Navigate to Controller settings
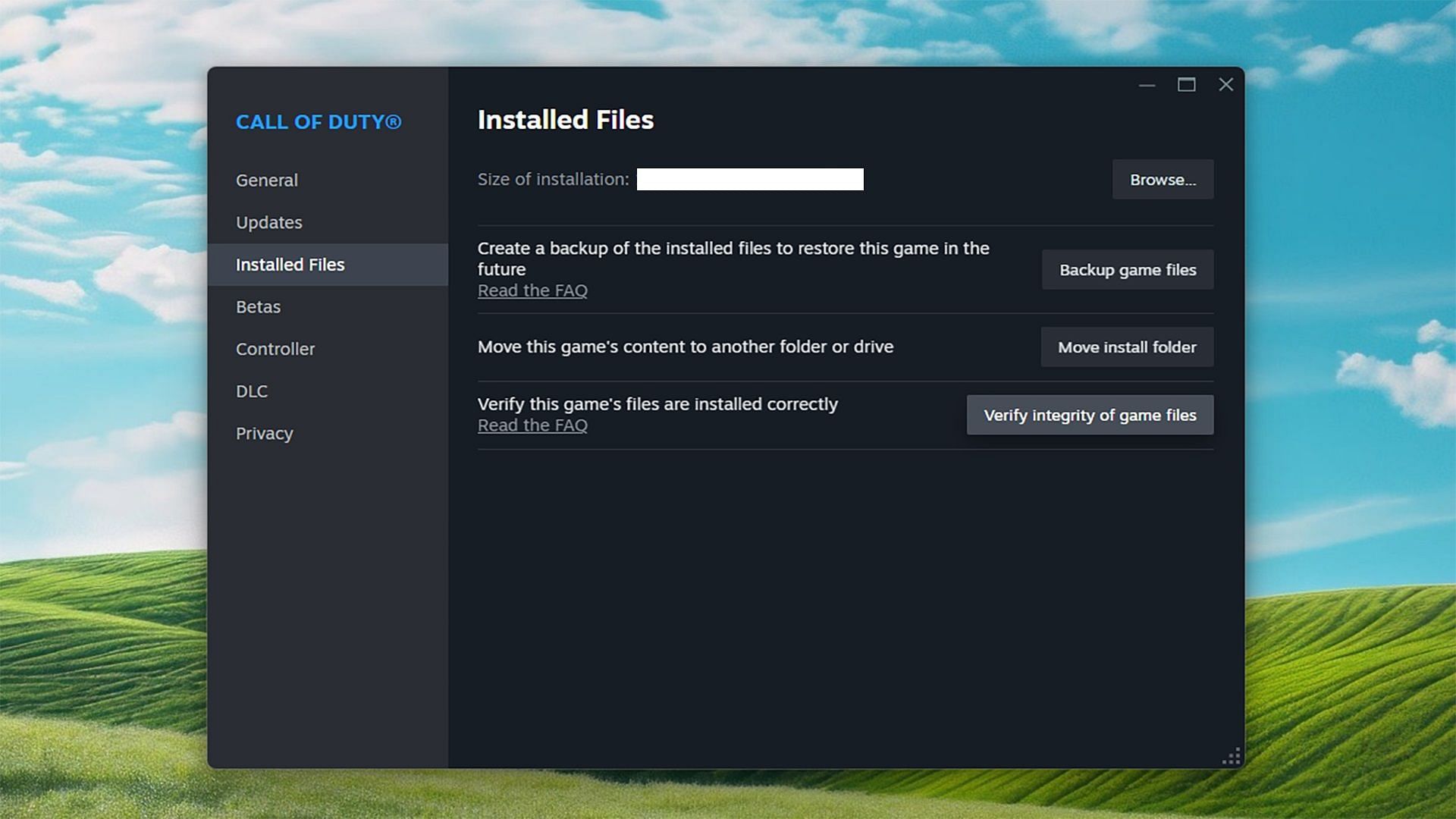The image size is (1456, 819). click(275, 348)
